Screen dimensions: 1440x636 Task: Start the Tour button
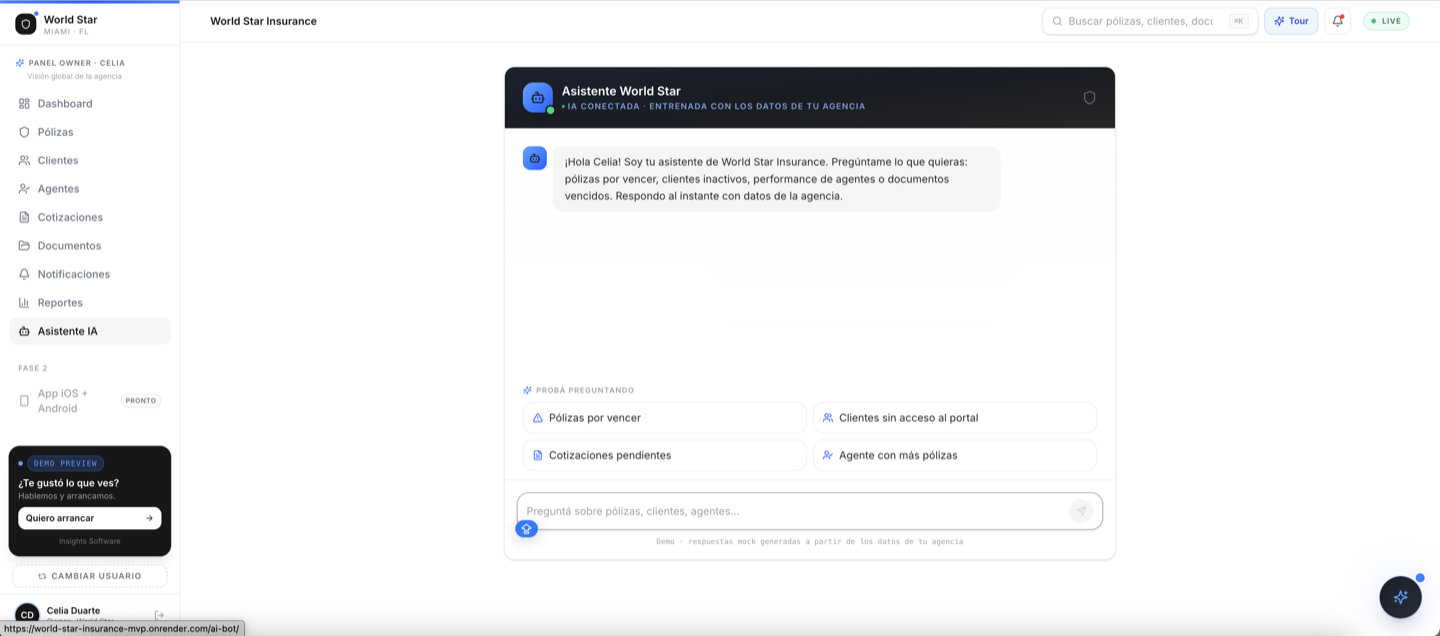pyautogui.click(x=1291, y=21)
